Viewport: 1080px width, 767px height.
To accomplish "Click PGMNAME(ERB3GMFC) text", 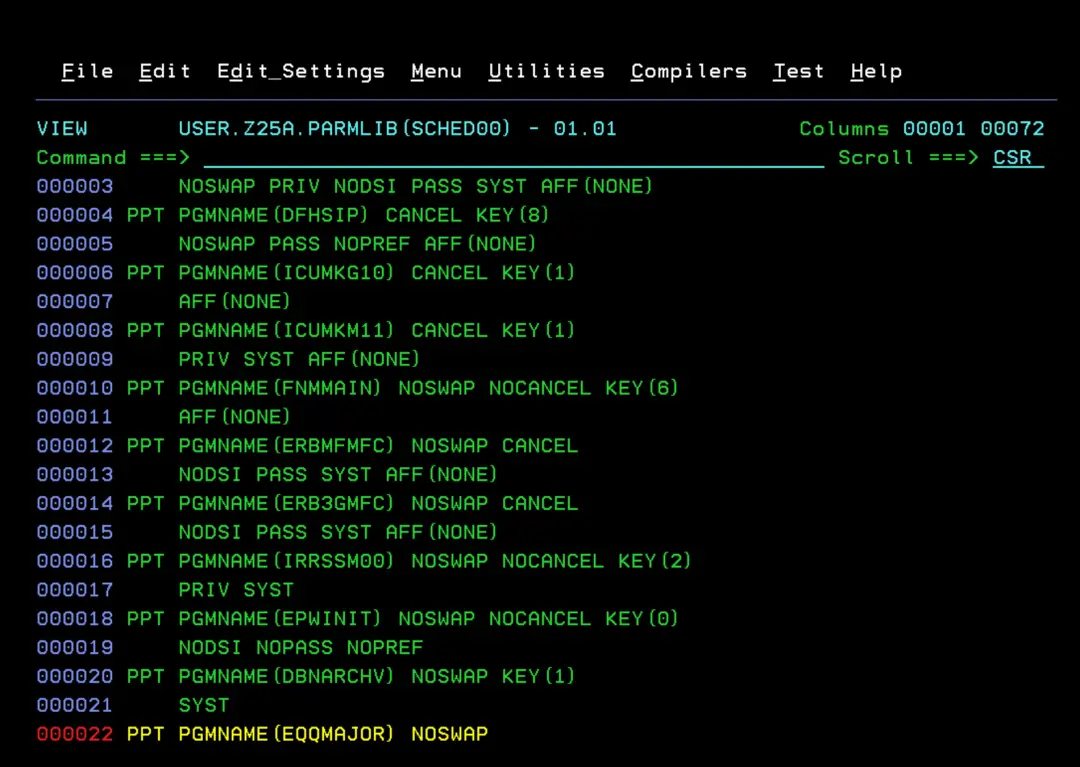I will pos(287,504).
